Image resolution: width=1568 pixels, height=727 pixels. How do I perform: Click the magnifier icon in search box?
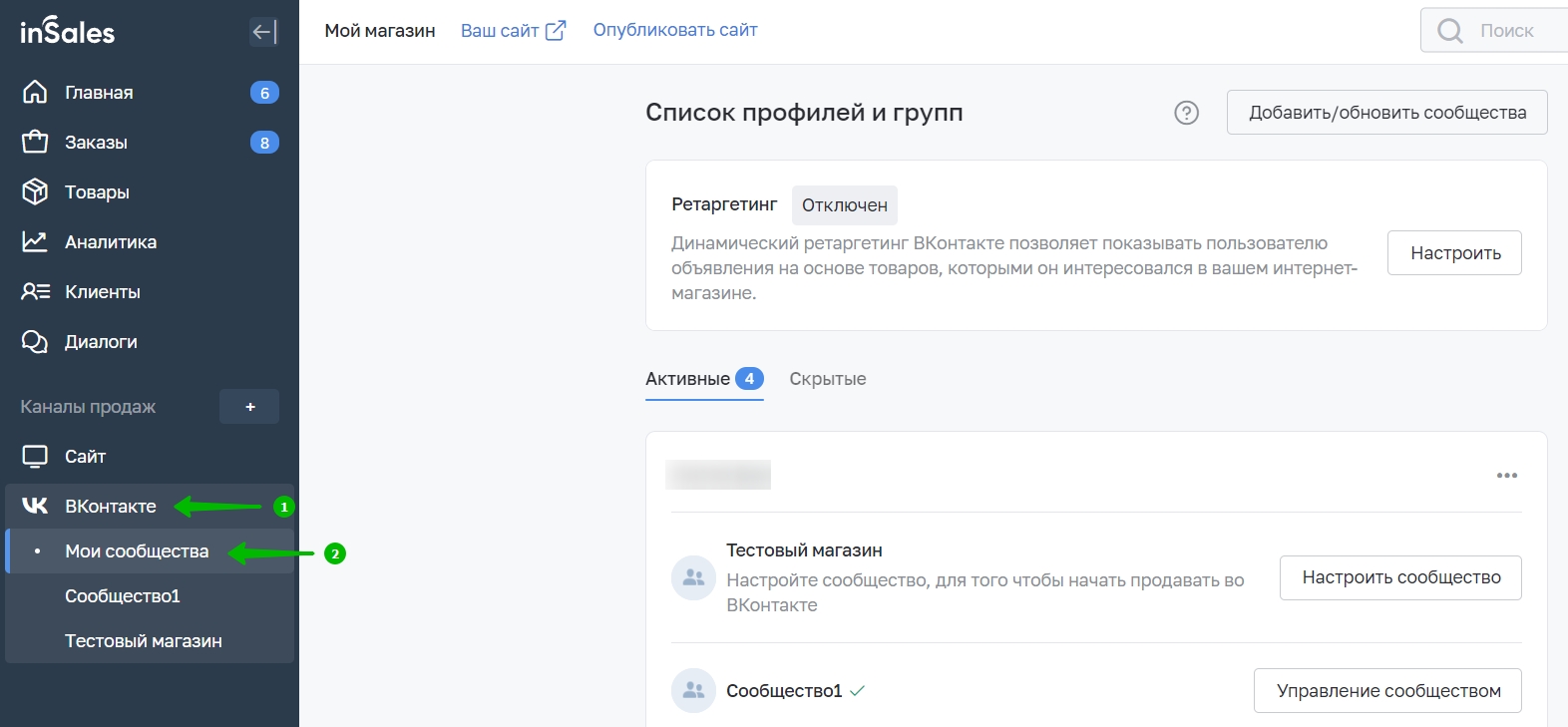(x=1450, y=31)
